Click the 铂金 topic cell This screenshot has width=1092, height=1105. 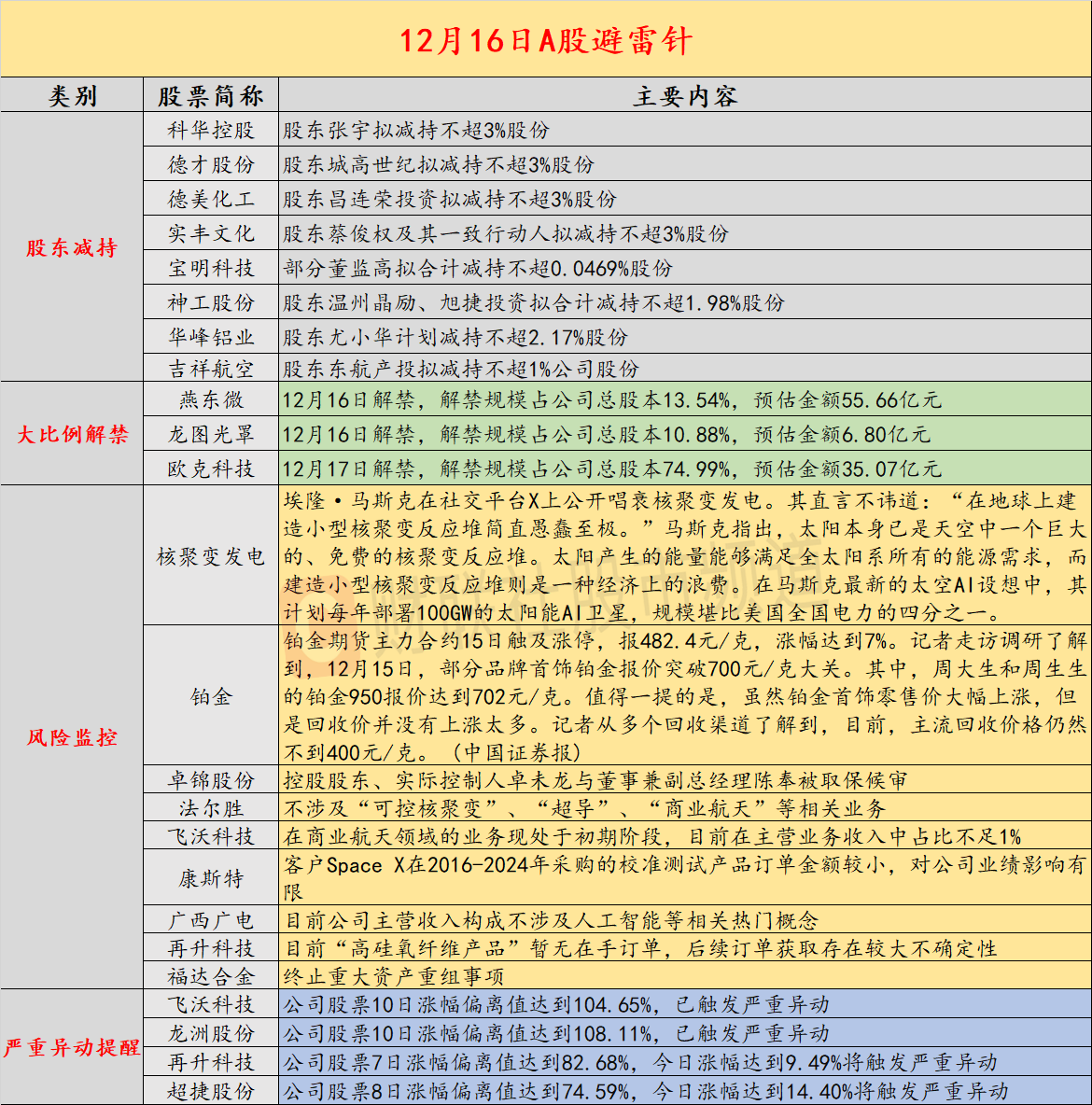[211, 696]
